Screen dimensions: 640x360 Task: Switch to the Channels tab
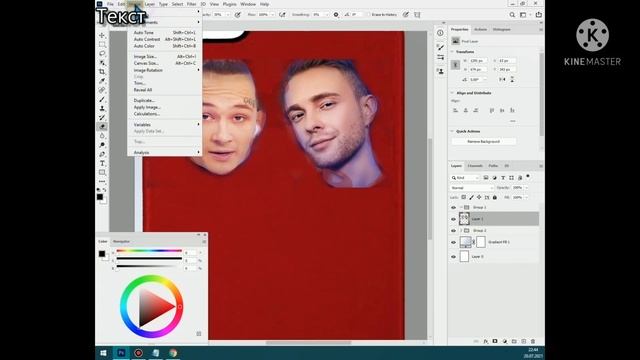coord(475,166)
